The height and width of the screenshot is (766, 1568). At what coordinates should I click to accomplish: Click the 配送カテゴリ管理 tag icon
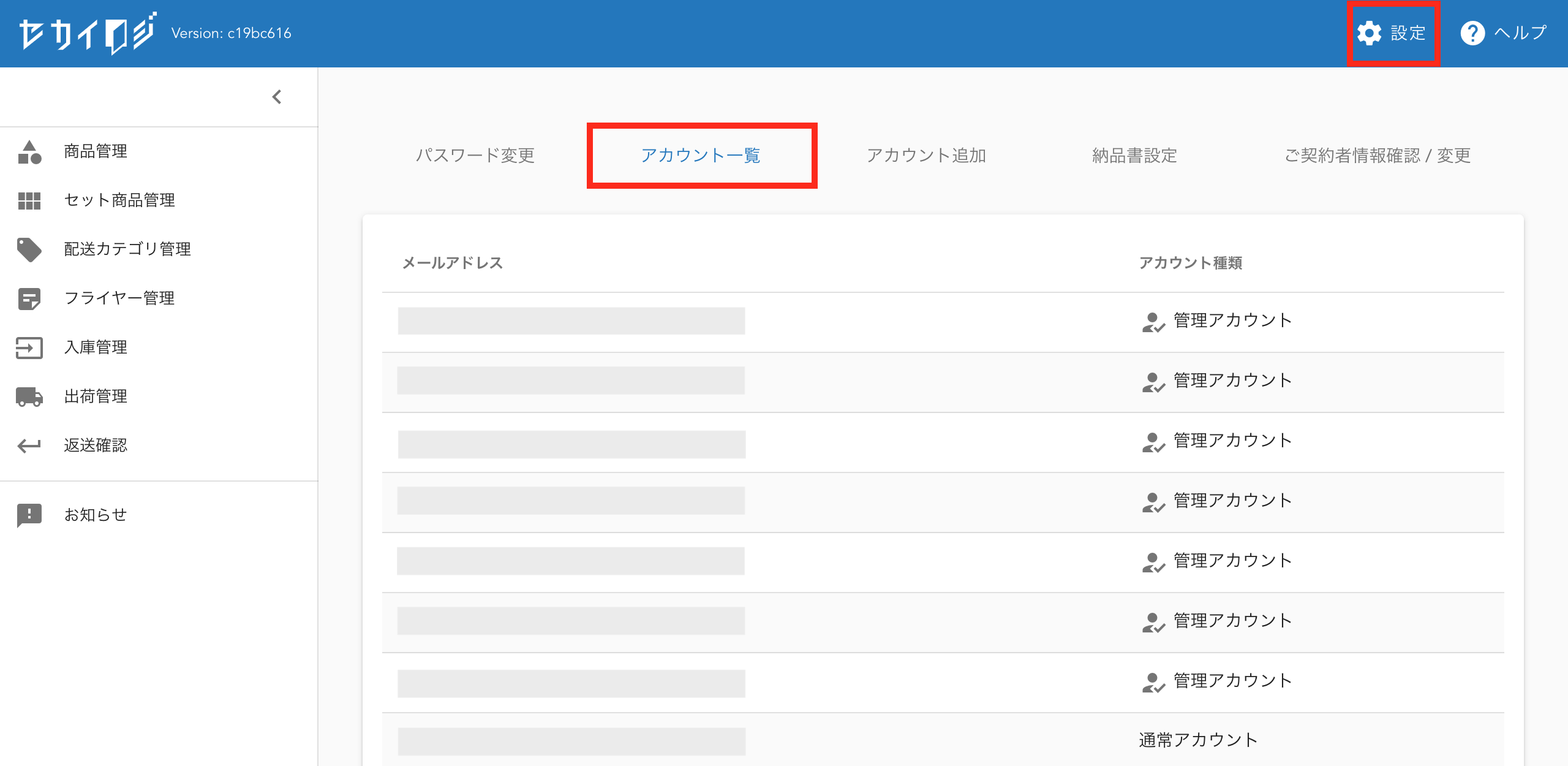click(x=29, y=249)
